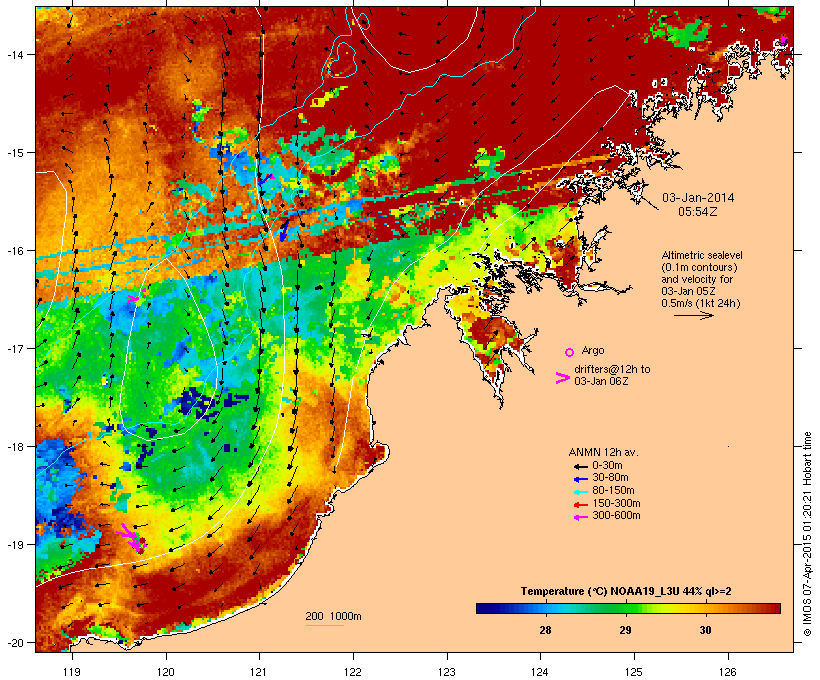Click the '80-150m' depth label
820x680 pixels.
tap(613, 491)
